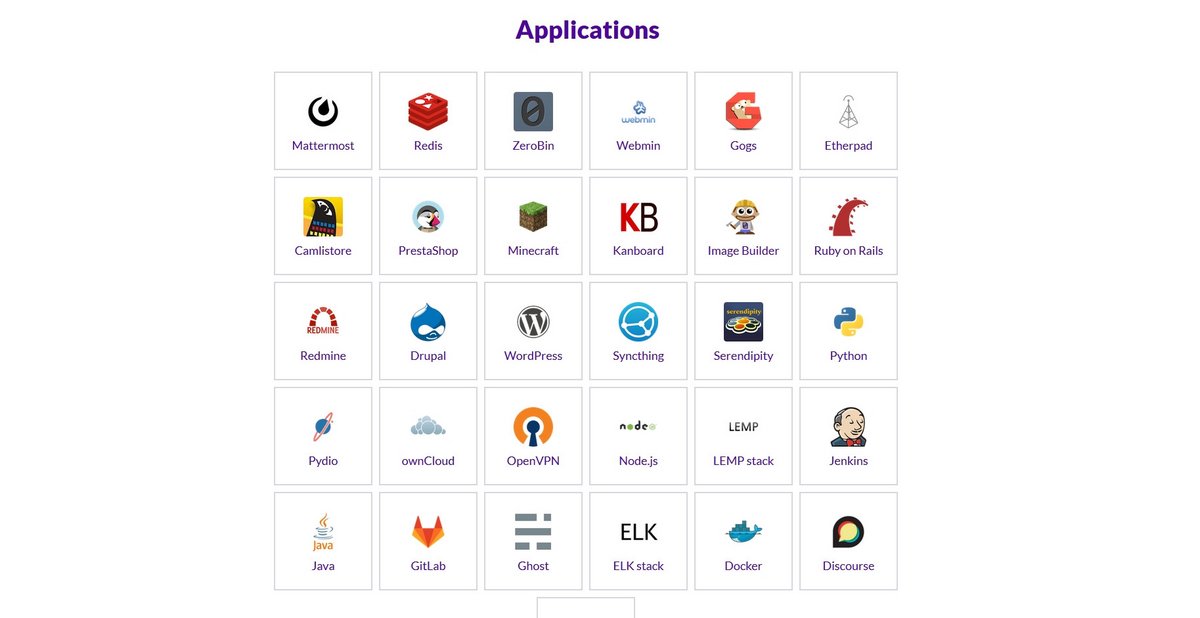Open the Jenkins butler icon
Viewport: 1200px width, 618px height.
coord(848,427)
